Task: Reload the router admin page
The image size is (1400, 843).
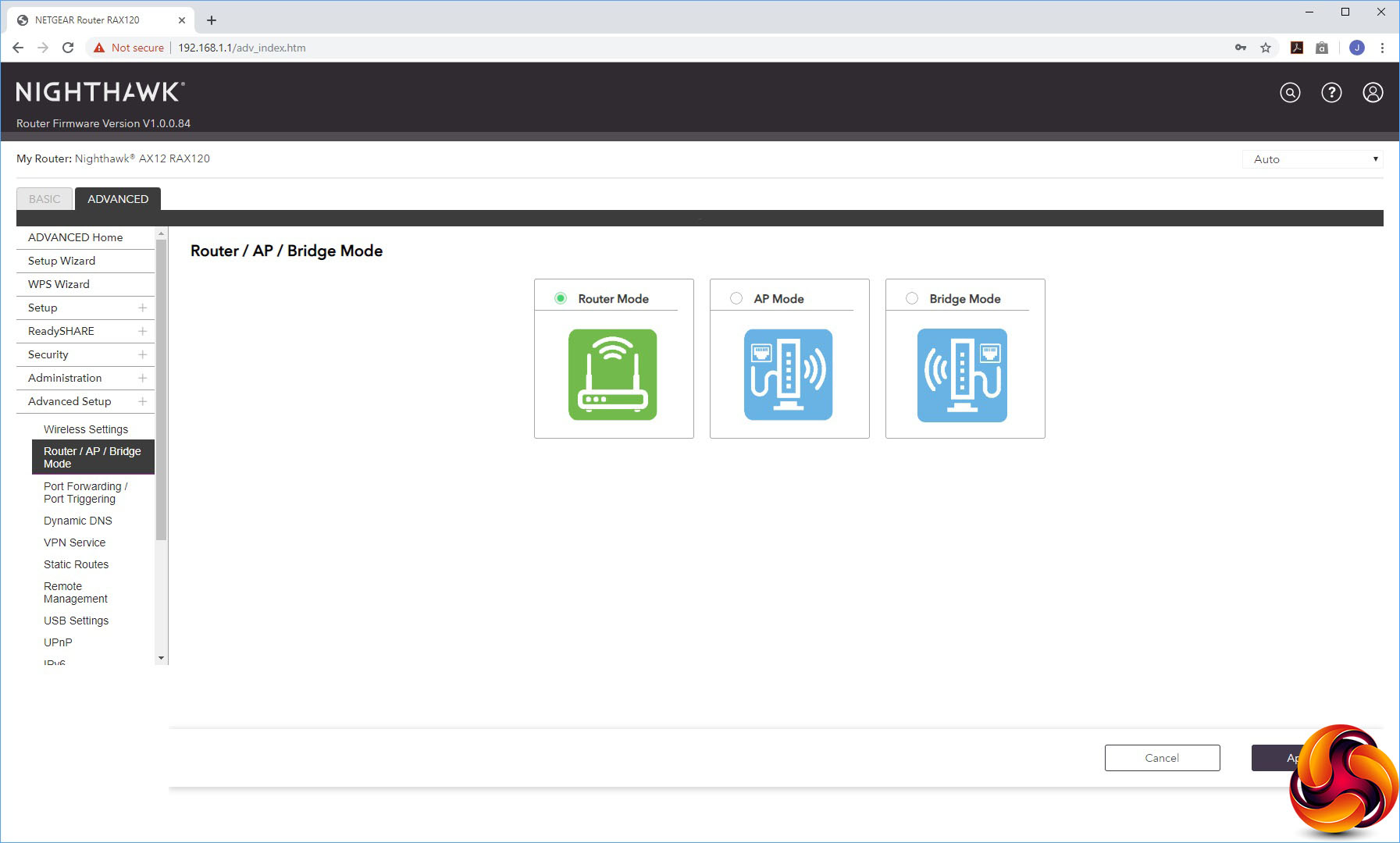Action: pyautogui.click(x=68, y=48)
